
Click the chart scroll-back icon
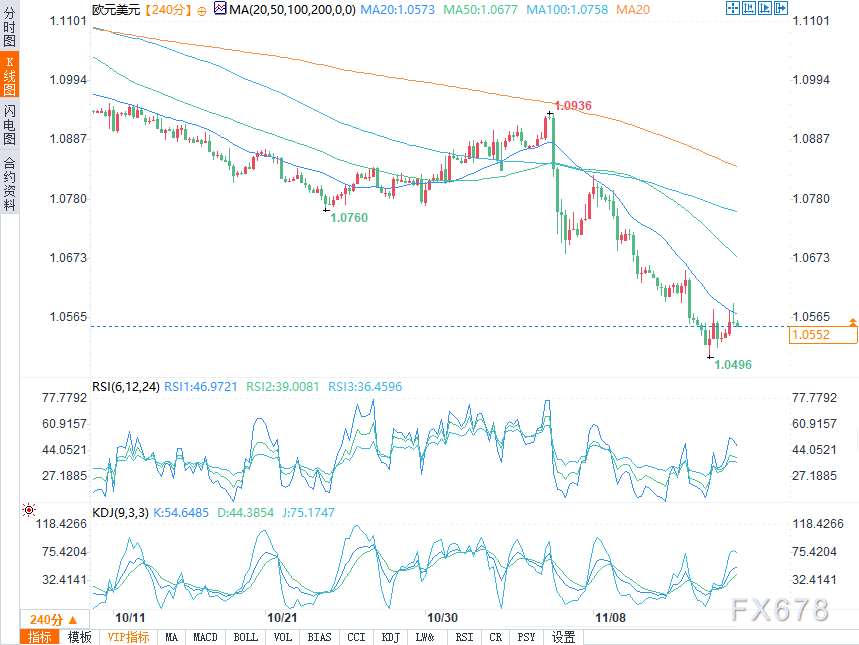[x=749, y=8]
